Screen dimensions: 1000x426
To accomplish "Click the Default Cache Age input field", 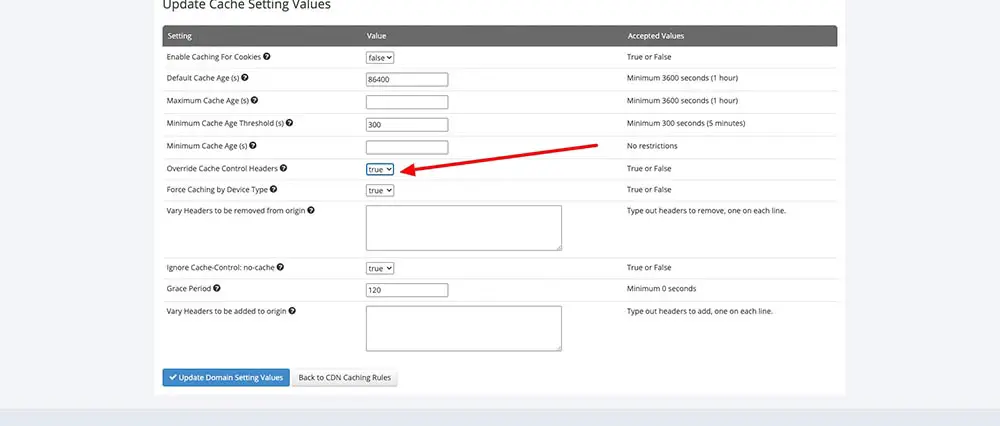I will click(x=407, y=80).
